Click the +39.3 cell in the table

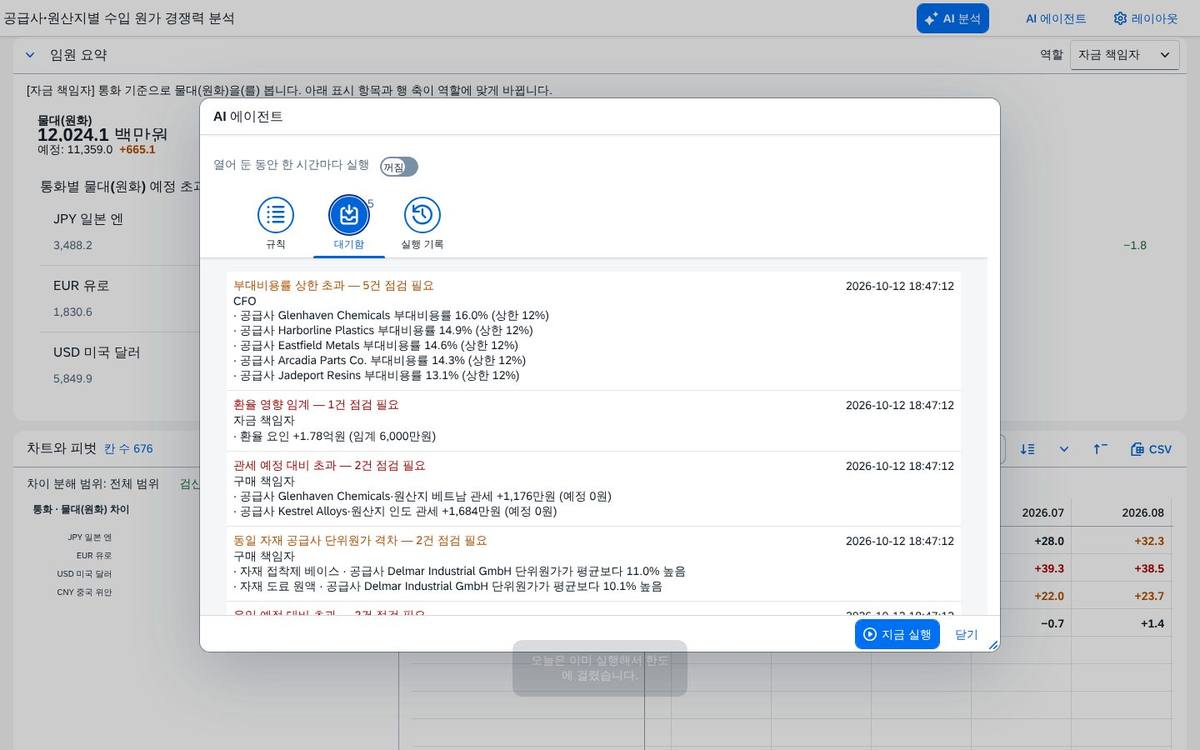[x=1047, y=568]
